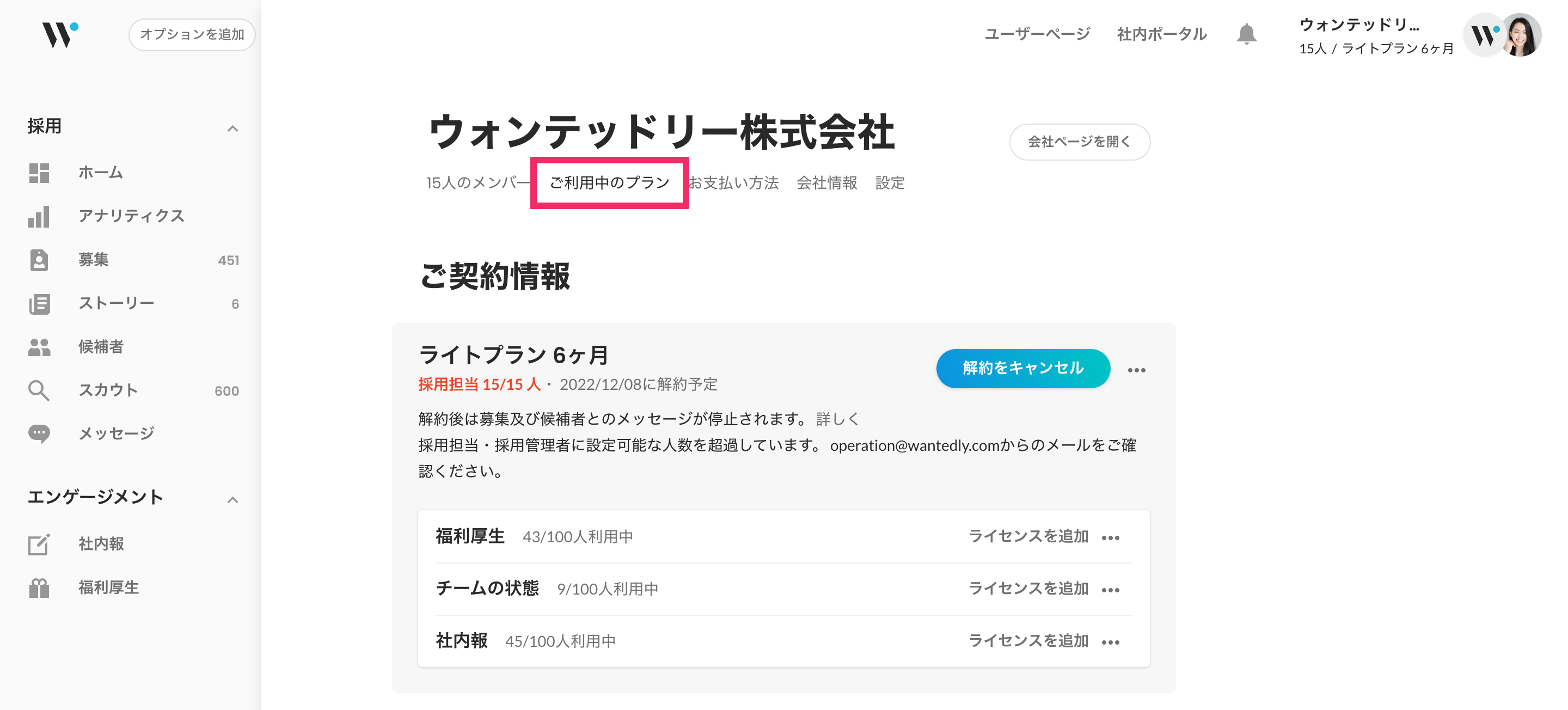Screen dimensions: 1568x710
Task: Click the ウォンテッドリー株式会社 page title
Action: coord(661,132)
